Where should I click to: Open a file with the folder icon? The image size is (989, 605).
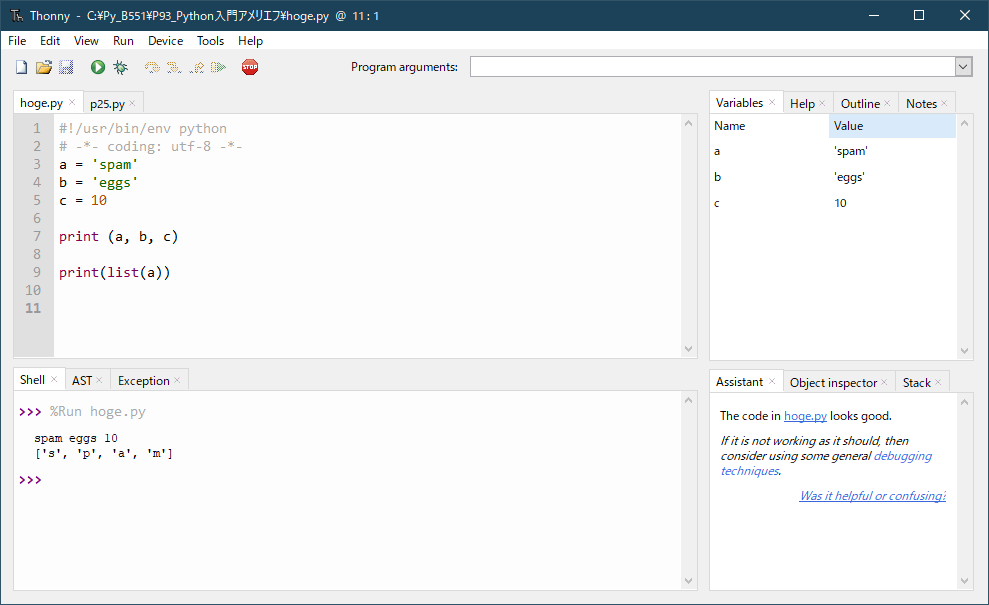[x=44, y=67]
